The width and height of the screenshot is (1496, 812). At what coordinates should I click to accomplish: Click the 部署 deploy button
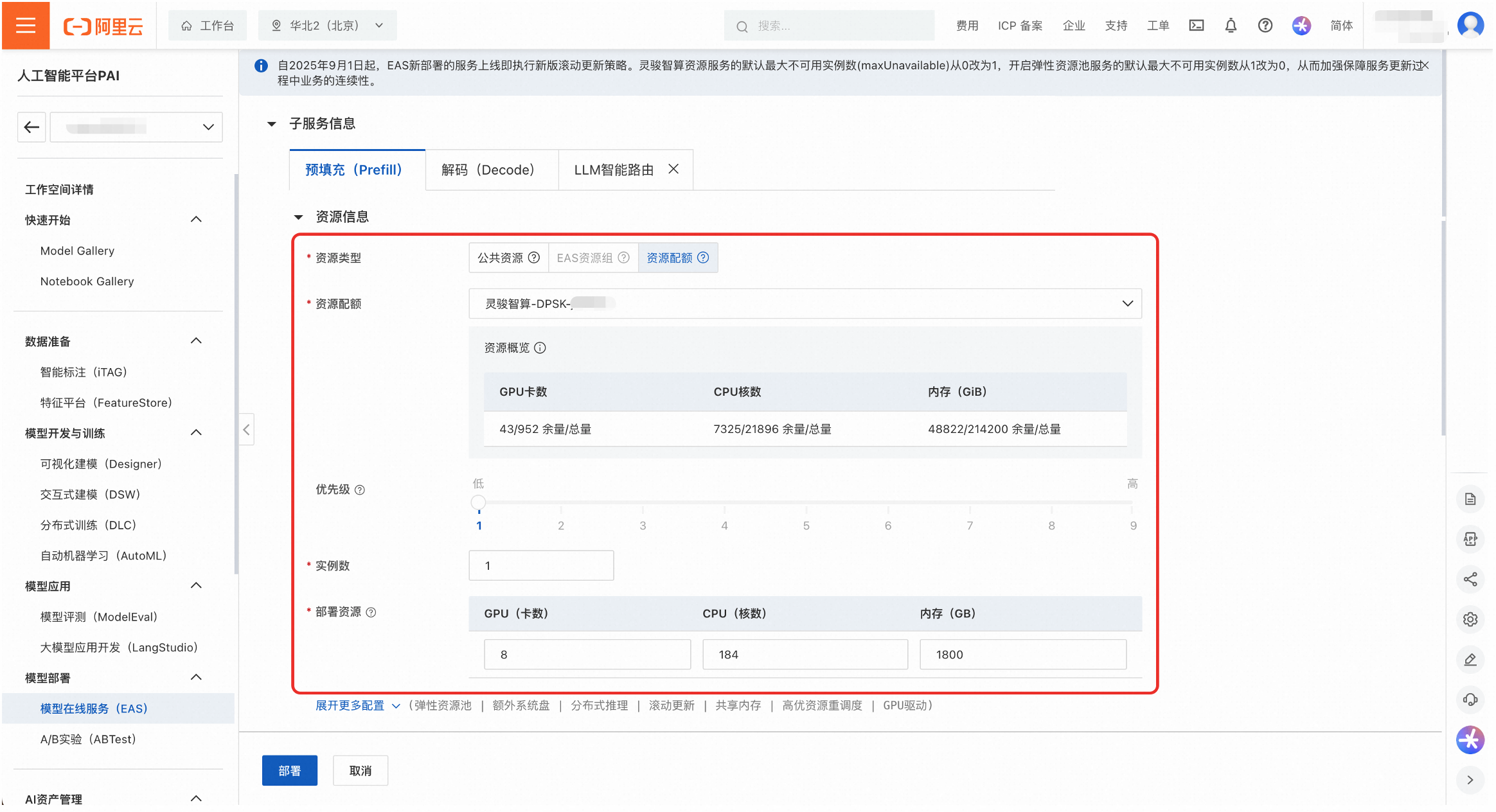tap(289, 770)
